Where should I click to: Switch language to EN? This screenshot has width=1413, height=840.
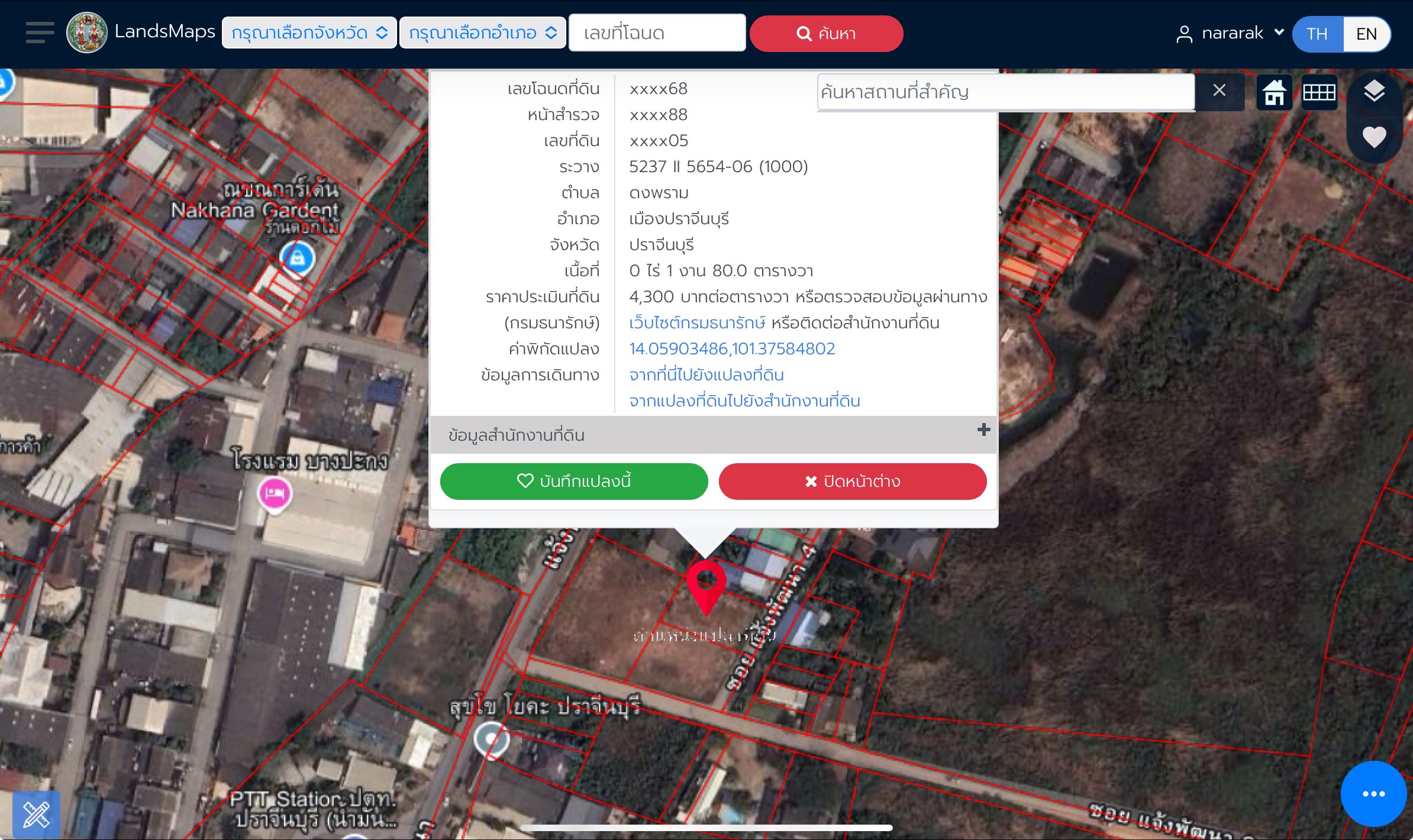coord(1366,34)
